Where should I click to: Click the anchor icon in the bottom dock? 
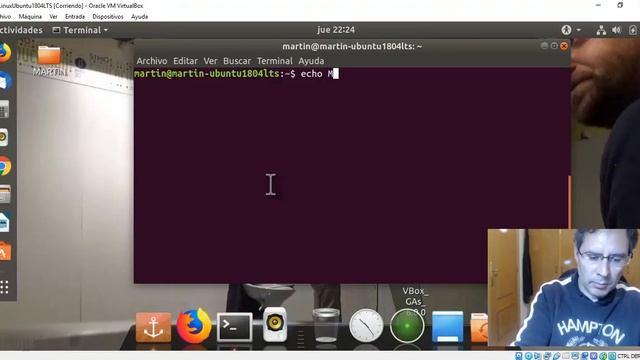point(153,327)
